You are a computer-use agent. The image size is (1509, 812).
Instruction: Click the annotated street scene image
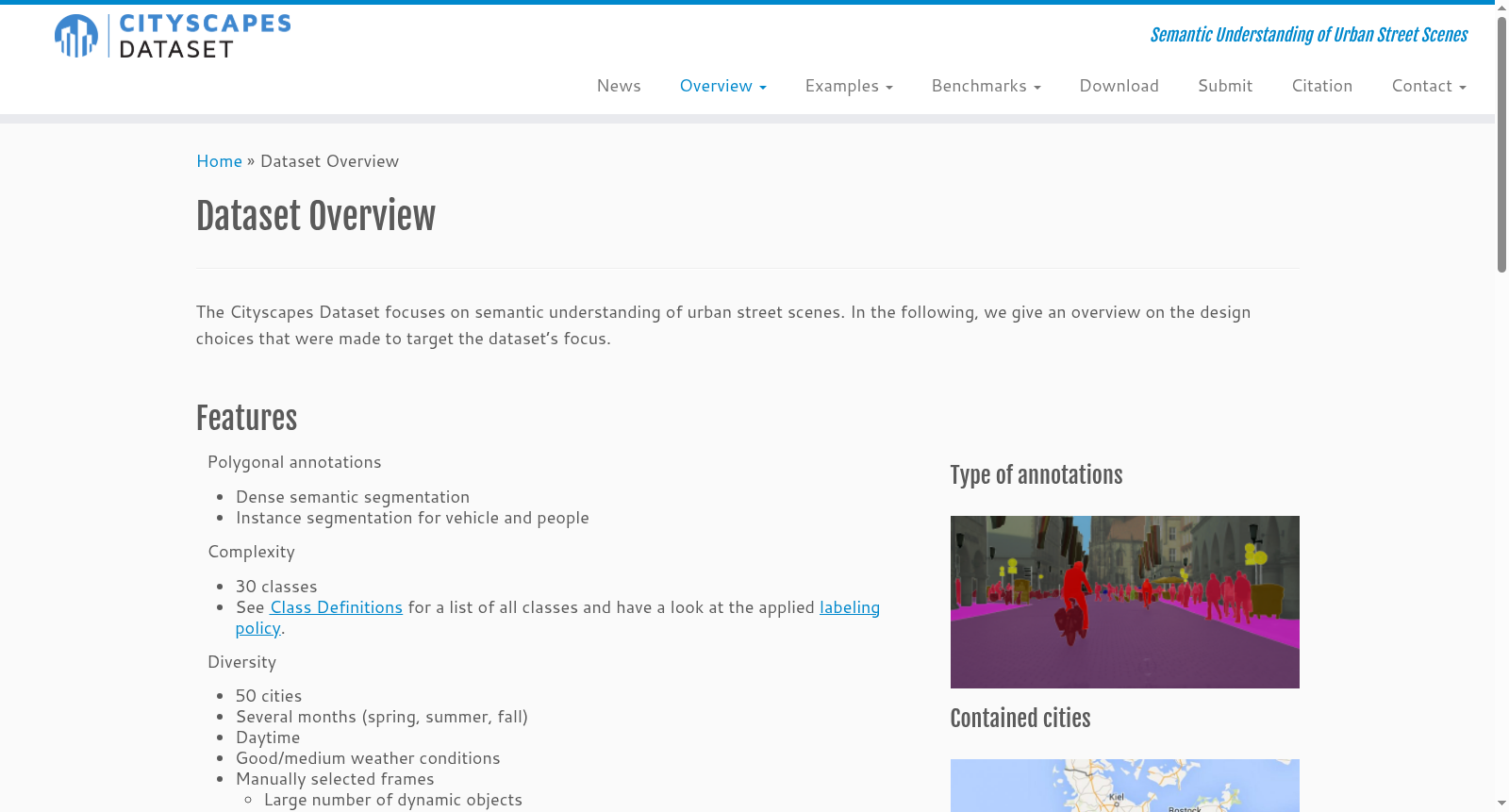tap(1124, 602)
